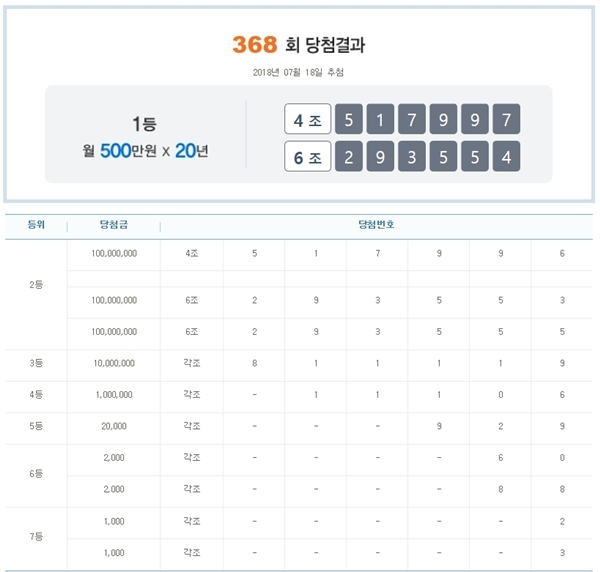This screenshot has height=572, width=600.
Task: Click the gray '9' tile in the 1등 6조 row
Action: tap(380, 156)
